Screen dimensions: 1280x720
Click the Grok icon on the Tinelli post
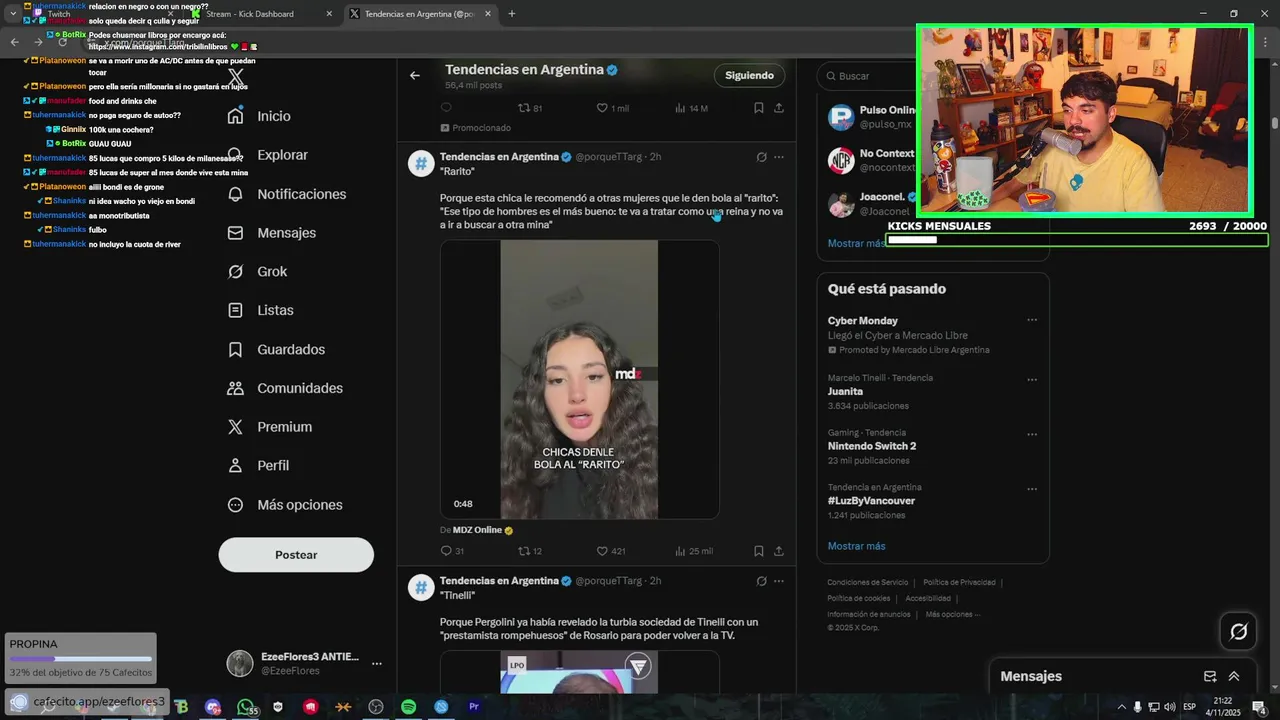[x=761, y=581]
